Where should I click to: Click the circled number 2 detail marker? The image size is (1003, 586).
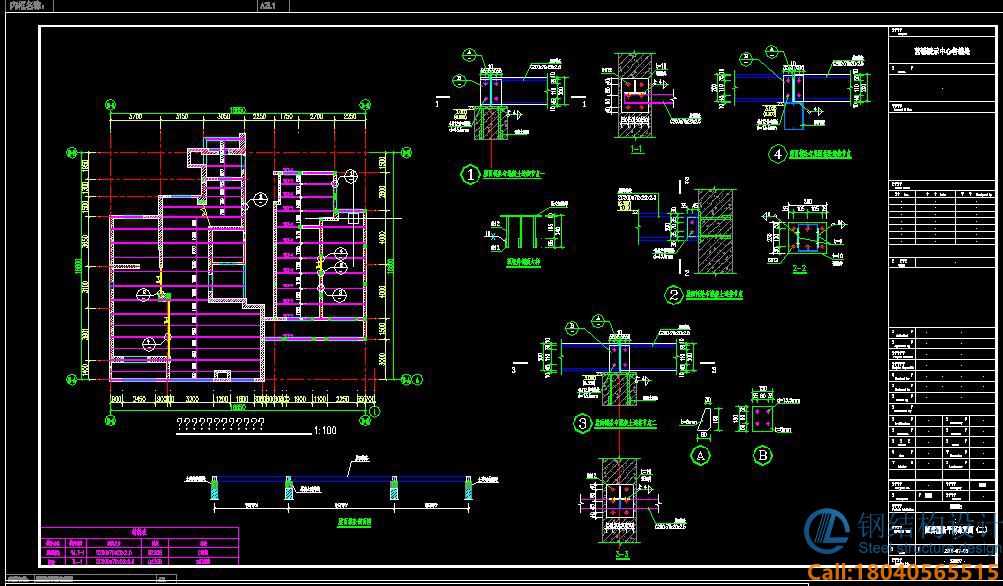pos(675,294)
